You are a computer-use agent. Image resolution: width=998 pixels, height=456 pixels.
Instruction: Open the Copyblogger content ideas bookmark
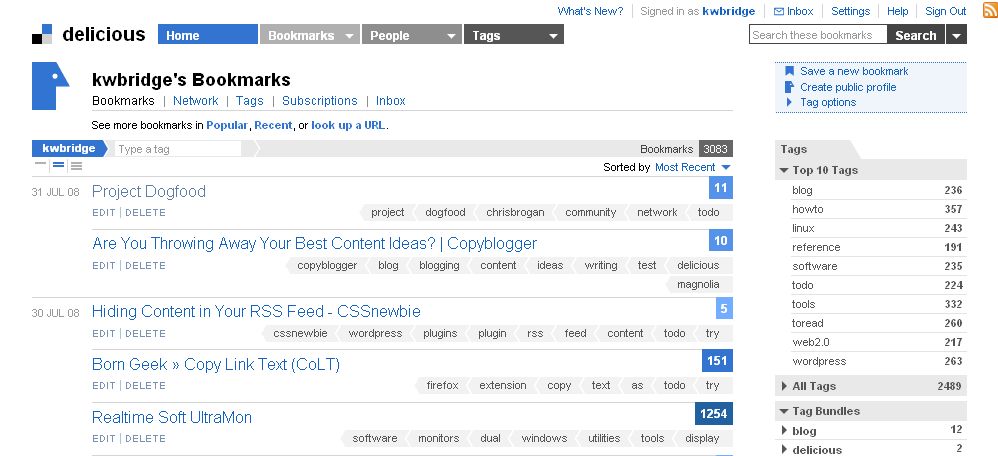point(314,243)
